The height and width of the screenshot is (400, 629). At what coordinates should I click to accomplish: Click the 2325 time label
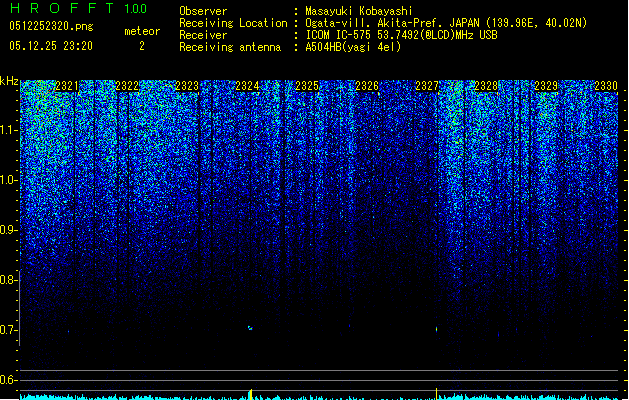[x=307, y=86]
